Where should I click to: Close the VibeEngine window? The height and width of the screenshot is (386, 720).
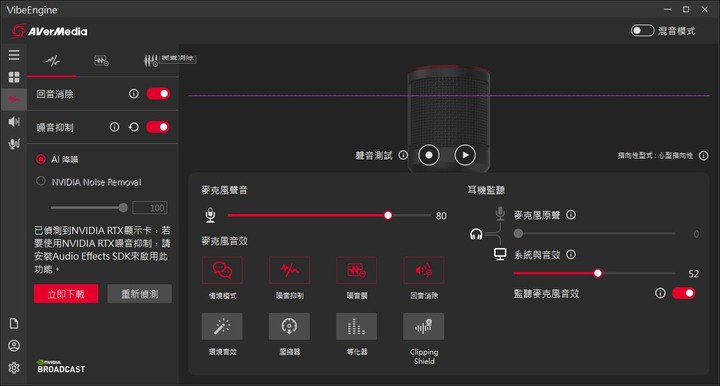(x=705, y=9)
